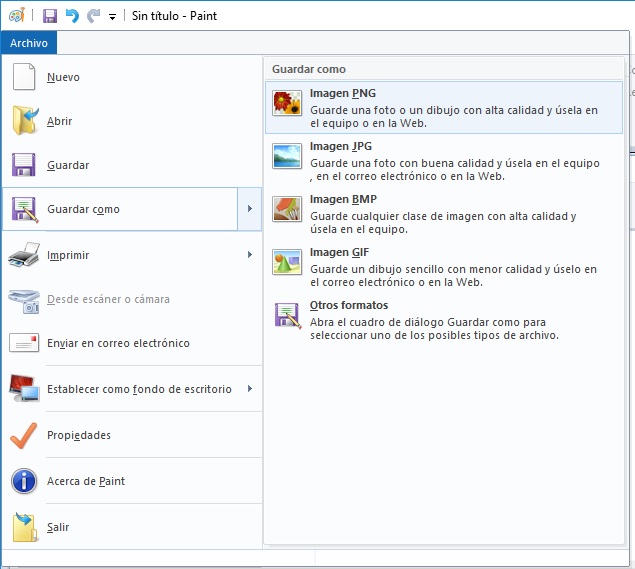Click the folder icon for Abrir
The image size is (635, 569).
click(x=25, y=120)
